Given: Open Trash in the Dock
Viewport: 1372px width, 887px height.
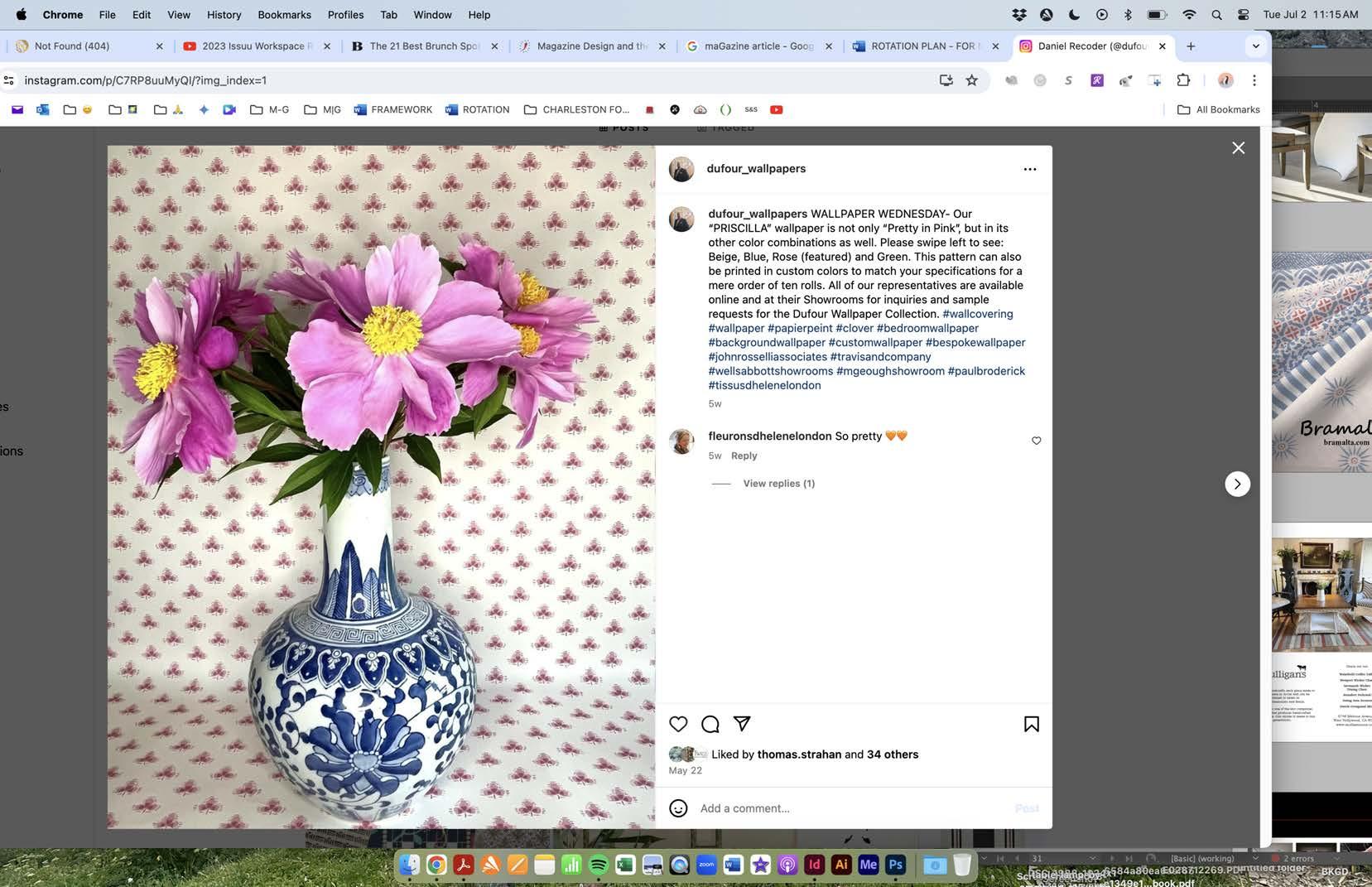Looking at the screenshot, I should 961,865.
